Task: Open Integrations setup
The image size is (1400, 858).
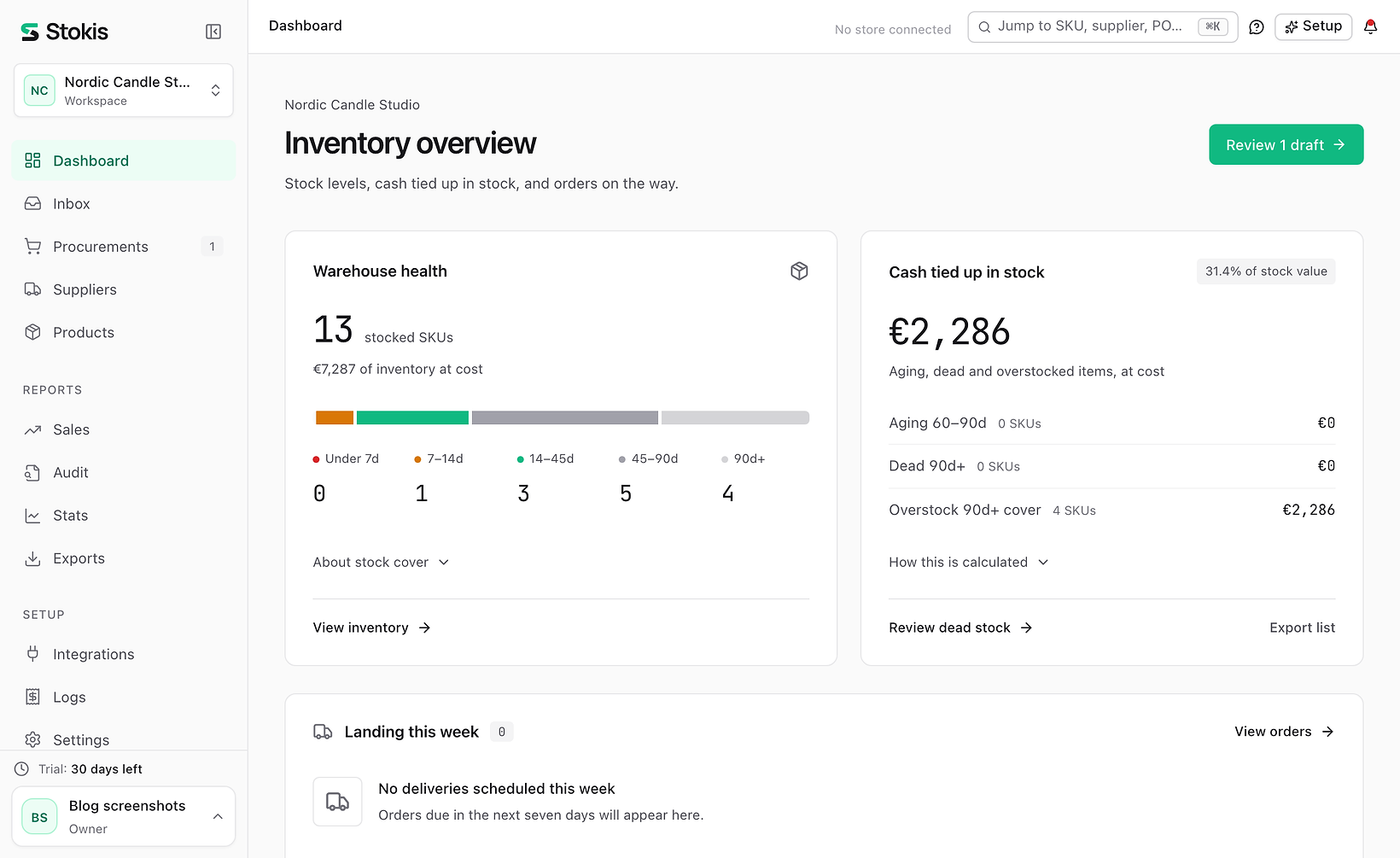Action: tap(124, 654)
